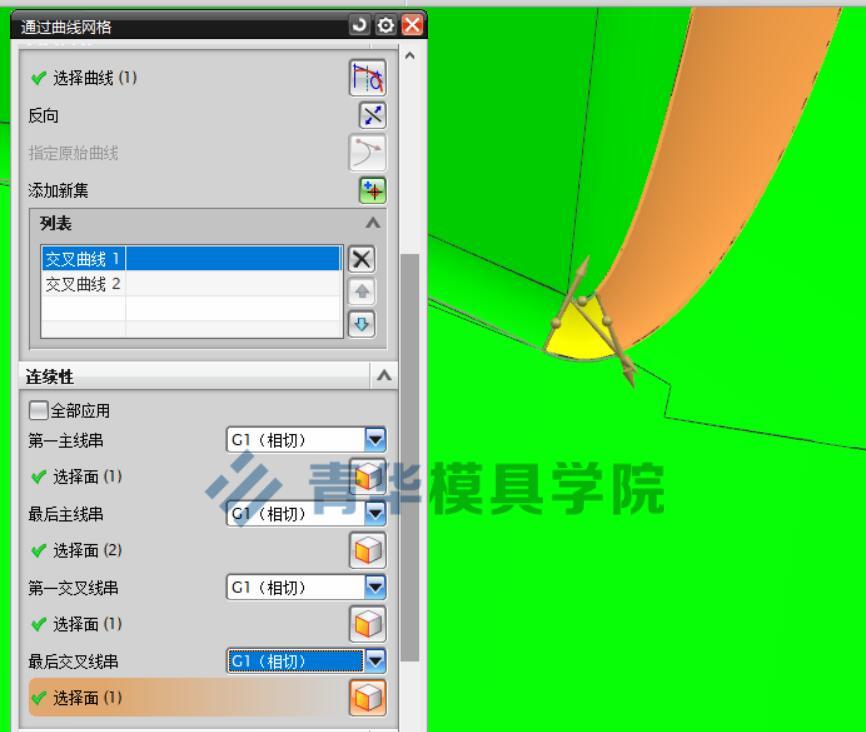Click the 选择曲线 (1) label
The height and width of the screenshot is (732, 866).
(95, 78)
